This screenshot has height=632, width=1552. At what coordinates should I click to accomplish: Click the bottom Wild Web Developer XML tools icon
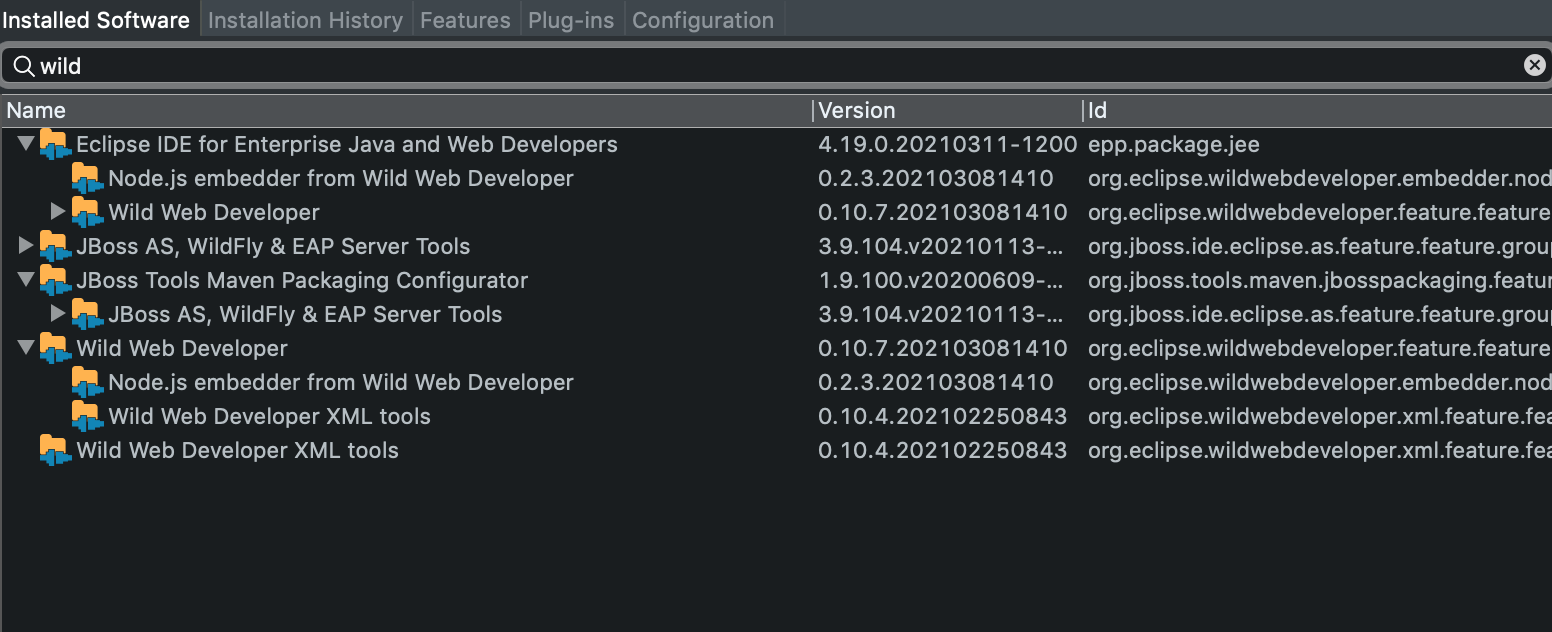coord(57,450)
